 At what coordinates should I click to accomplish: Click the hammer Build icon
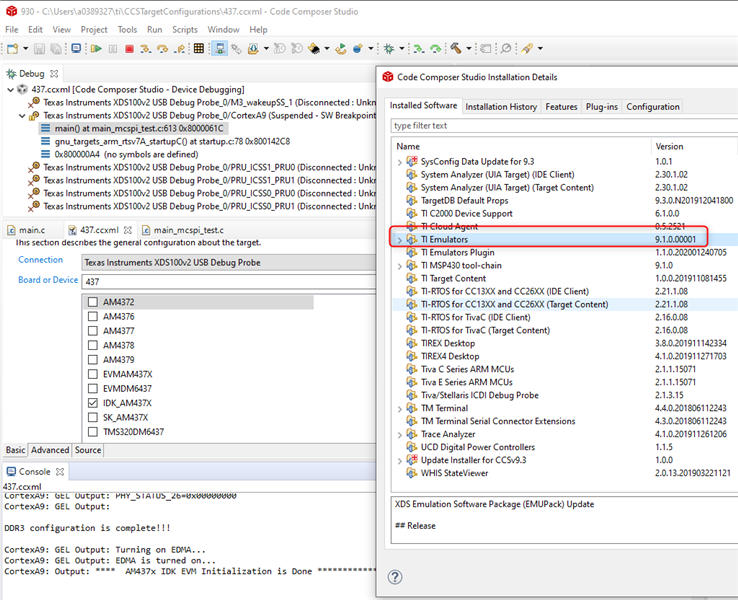[x=456, y=48]
